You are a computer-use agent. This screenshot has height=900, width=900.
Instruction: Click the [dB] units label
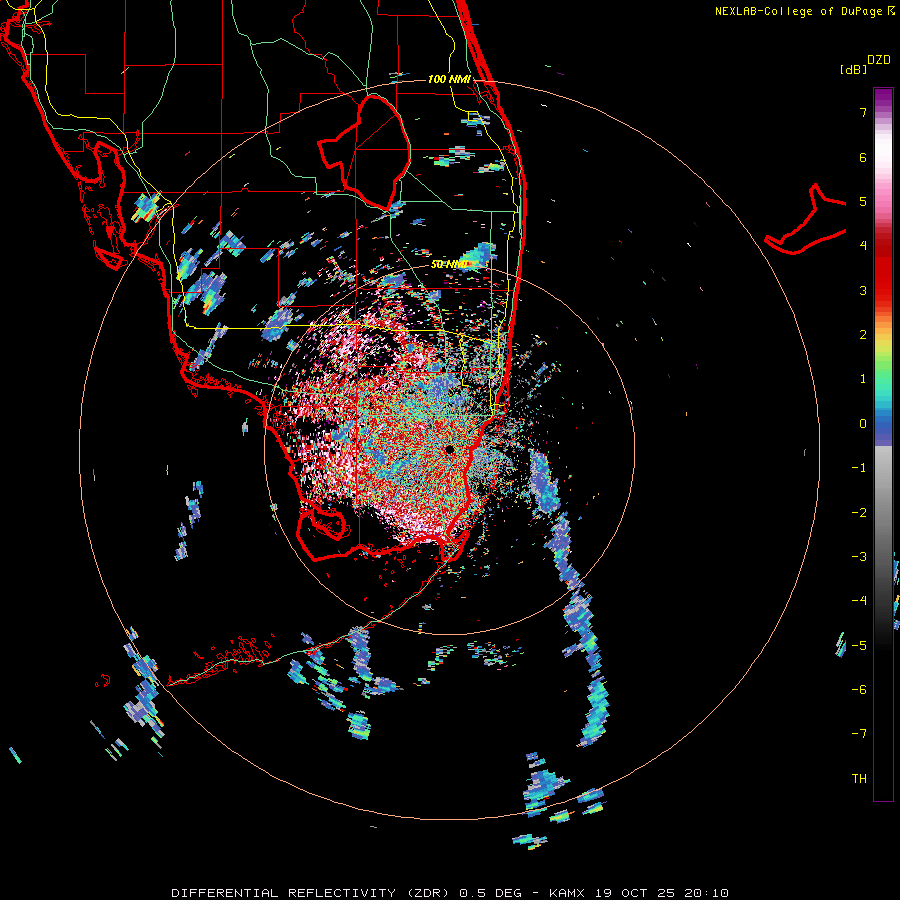tap(853, 69)
